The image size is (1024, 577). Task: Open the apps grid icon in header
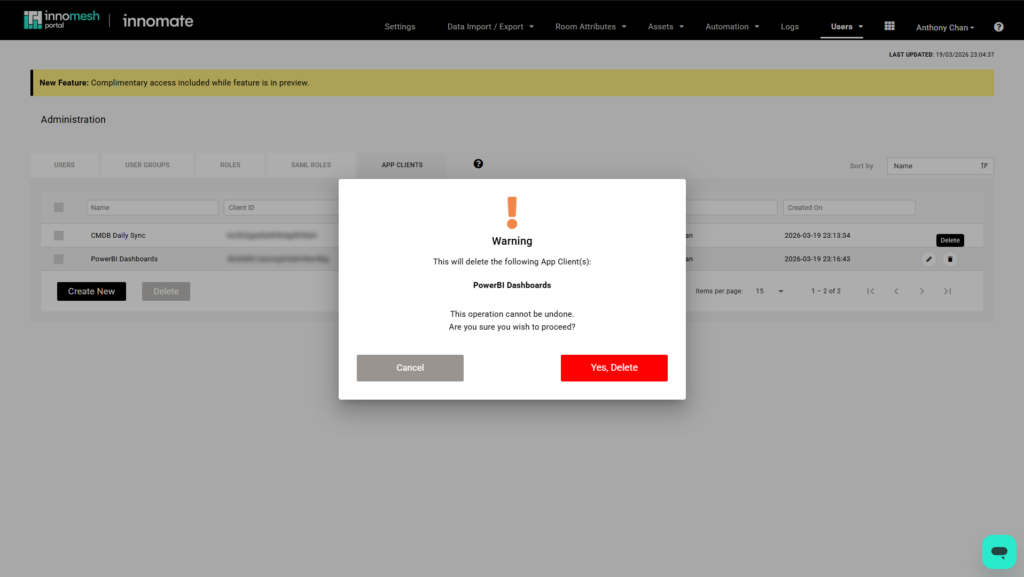889,26
